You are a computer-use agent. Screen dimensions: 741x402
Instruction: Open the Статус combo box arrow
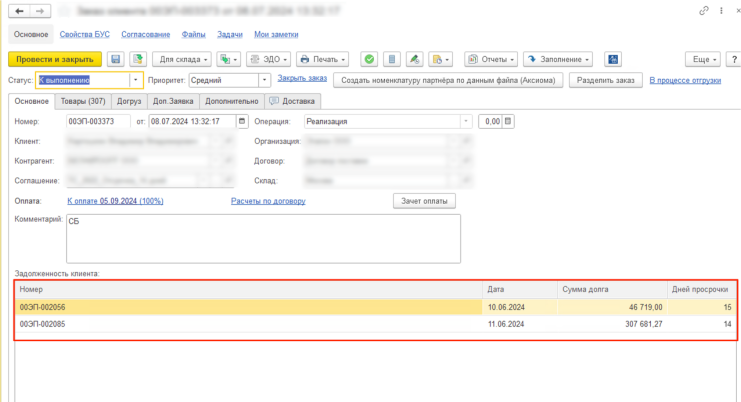pos(137,80)
